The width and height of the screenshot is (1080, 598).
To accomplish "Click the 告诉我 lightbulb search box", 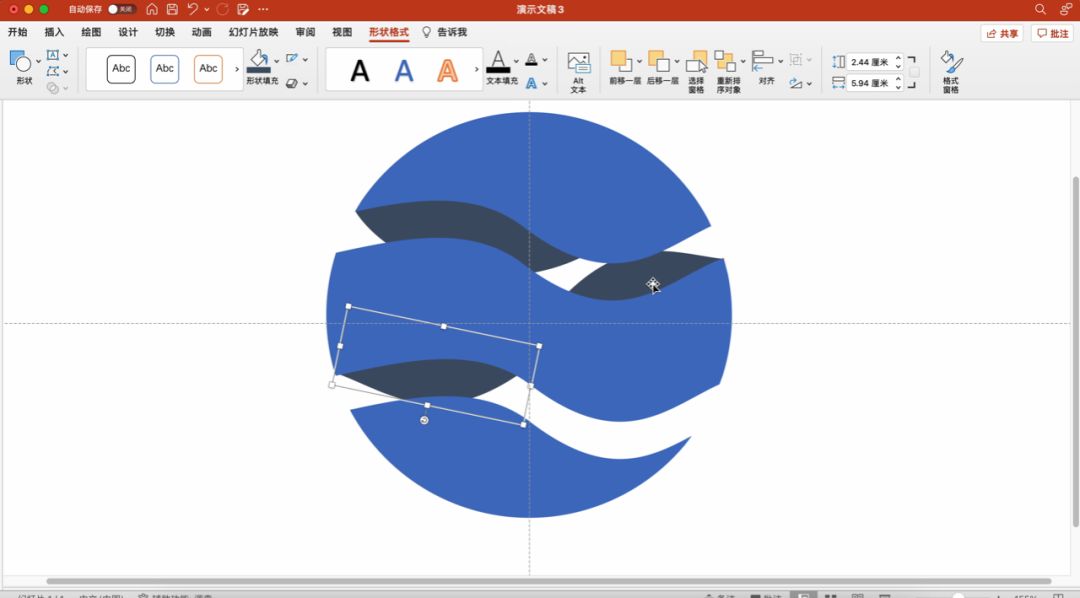I will [444, 32].
